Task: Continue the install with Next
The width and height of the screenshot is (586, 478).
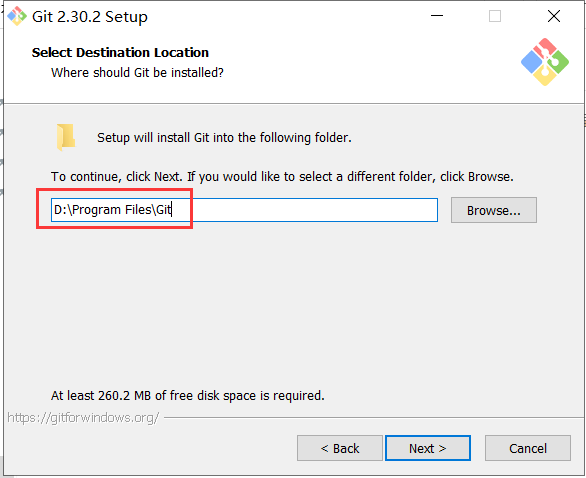Action: coord(428,448)
